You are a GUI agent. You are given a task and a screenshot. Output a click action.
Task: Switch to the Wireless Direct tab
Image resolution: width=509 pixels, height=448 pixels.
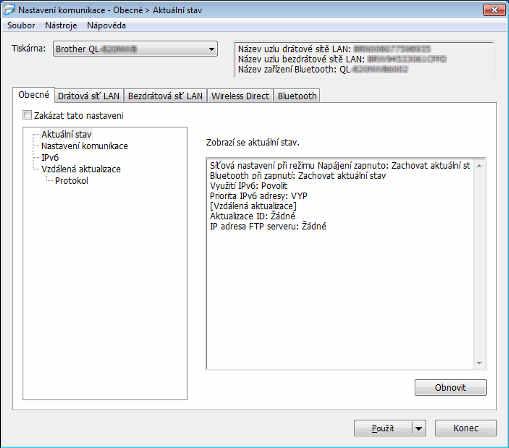(240, 96)
